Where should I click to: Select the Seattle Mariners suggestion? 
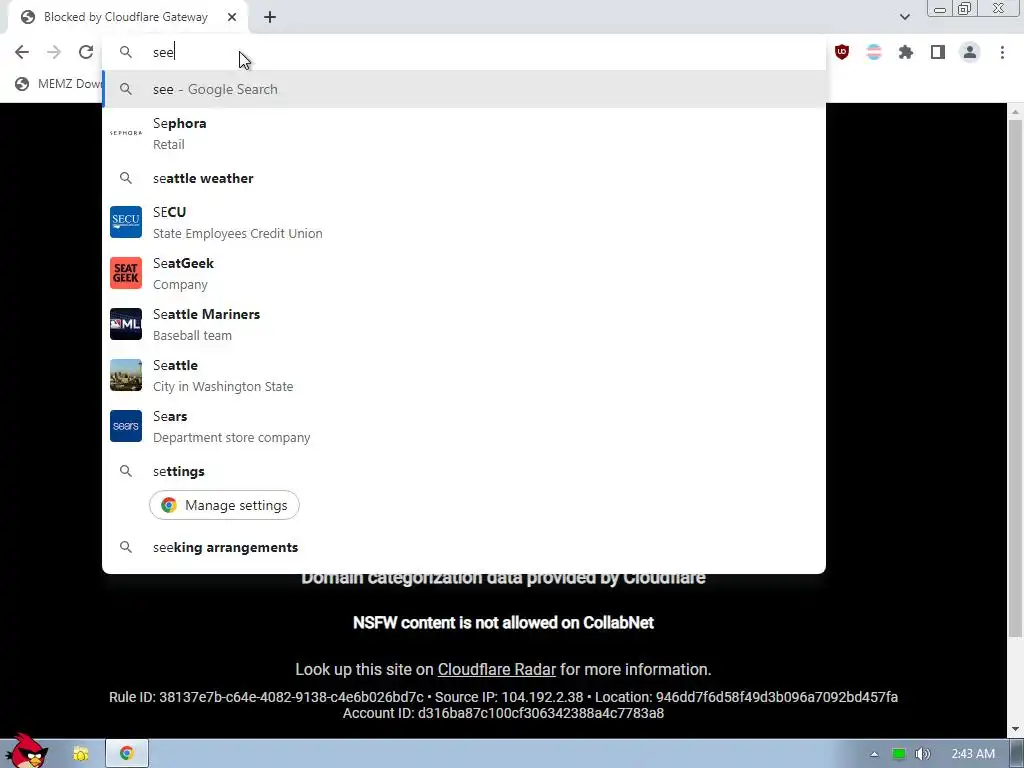(464, 325)
